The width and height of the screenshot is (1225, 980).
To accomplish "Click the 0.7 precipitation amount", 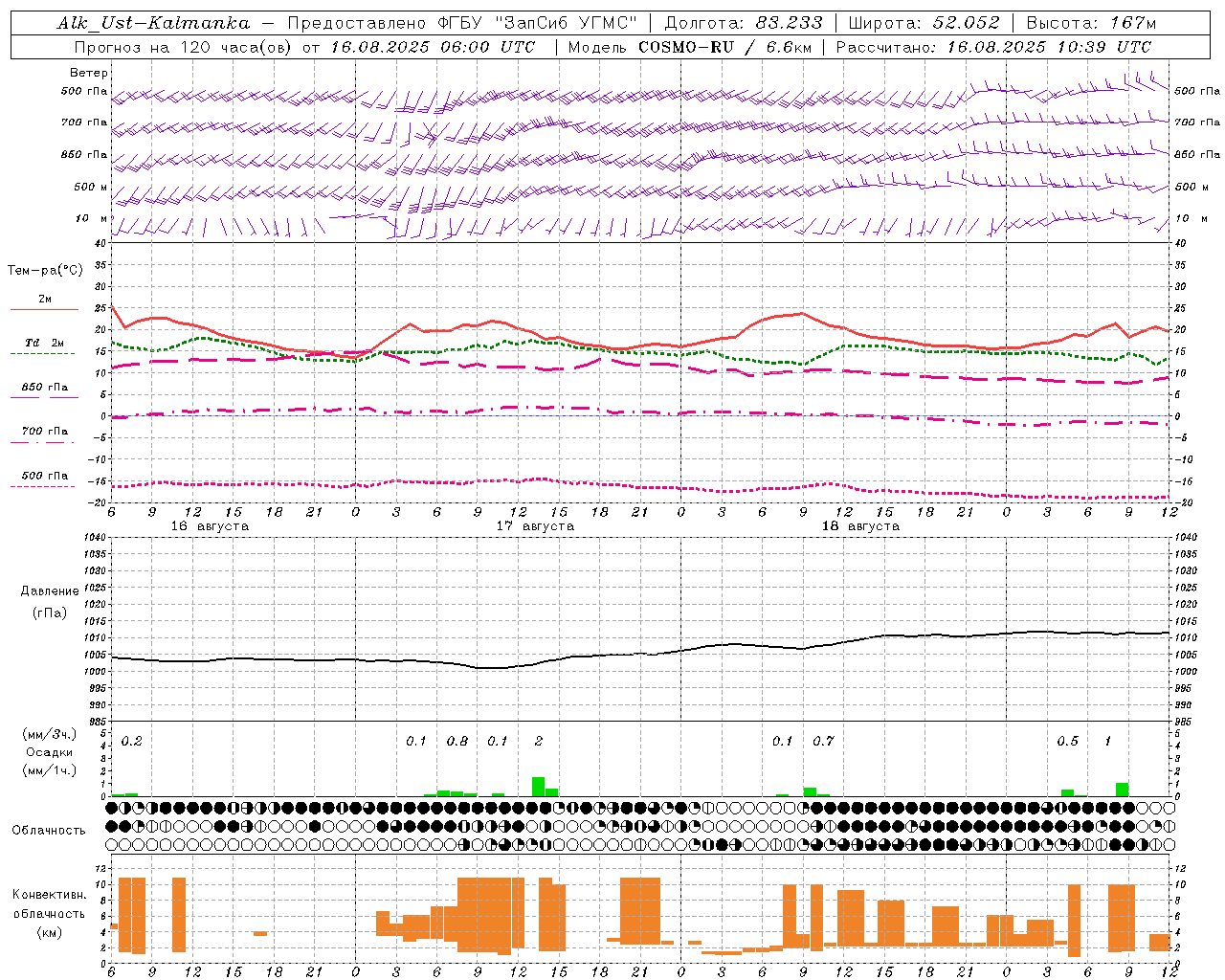I will [x=823, y=741].
